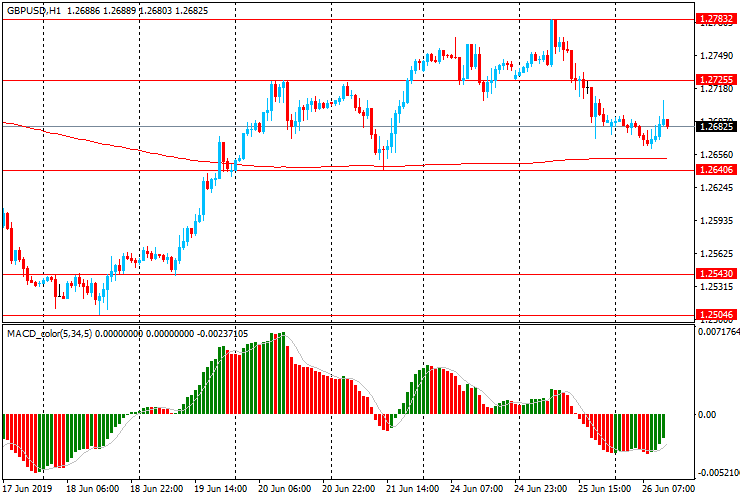
Task: Click the 1.25625 price scale value
Action: coord(716,254)
